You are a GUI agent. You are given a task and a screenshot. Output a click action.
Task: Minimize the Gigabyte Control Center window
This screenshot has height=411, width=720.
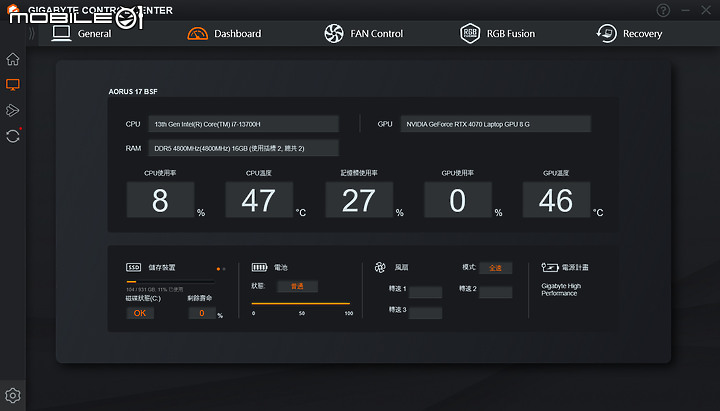(686, 10)
